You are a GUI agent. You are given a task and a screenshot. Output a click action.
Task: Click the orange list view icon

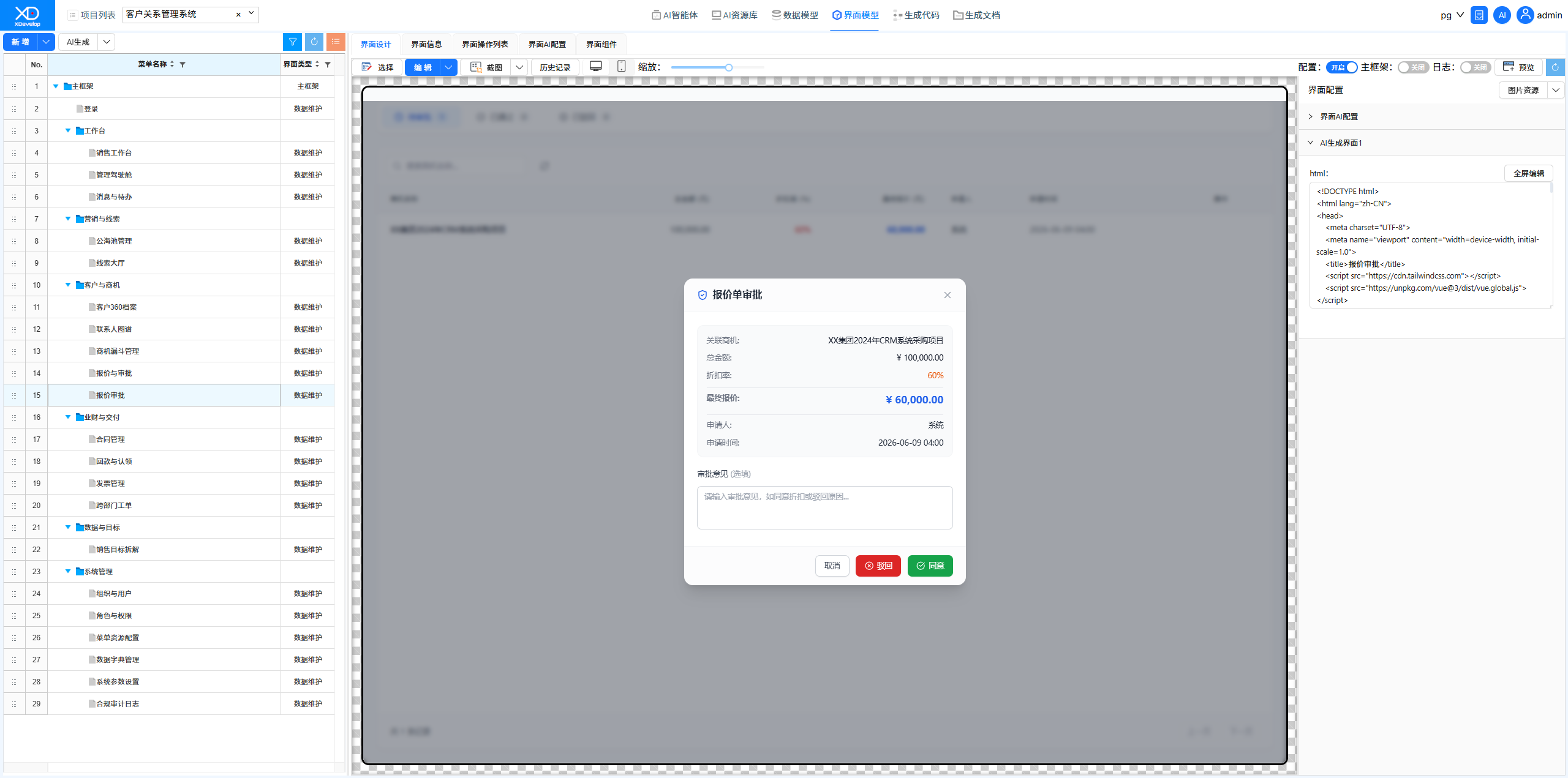tap(336, 42)
